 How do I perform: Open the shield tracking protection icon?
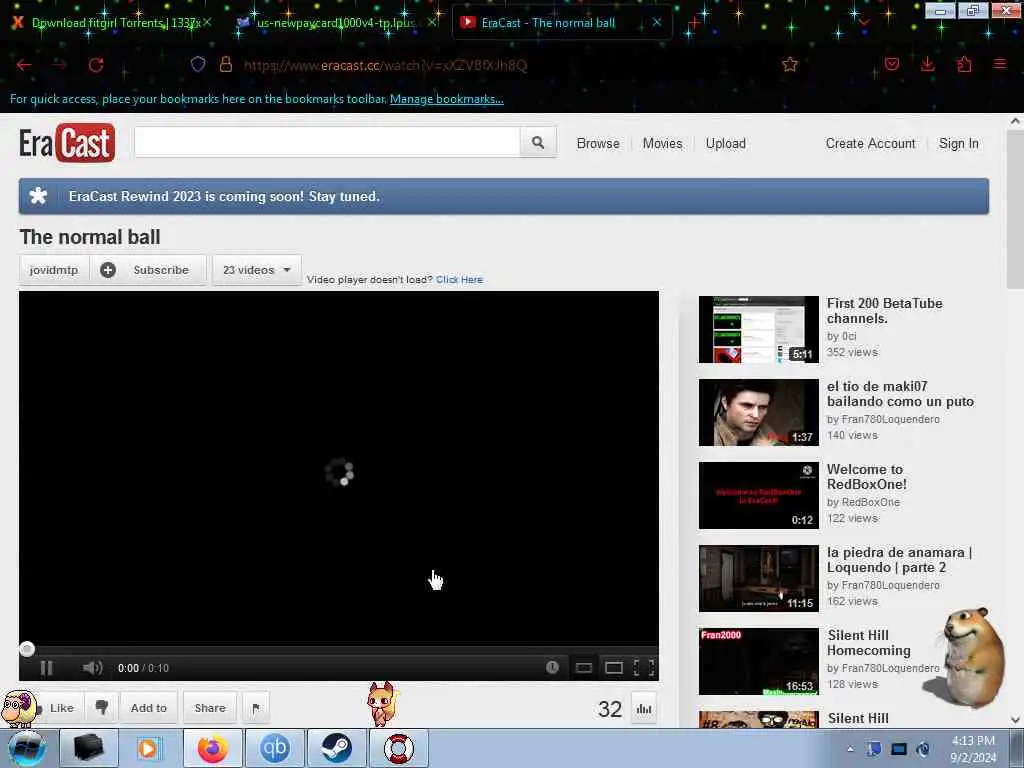click(x=198, y=64)
